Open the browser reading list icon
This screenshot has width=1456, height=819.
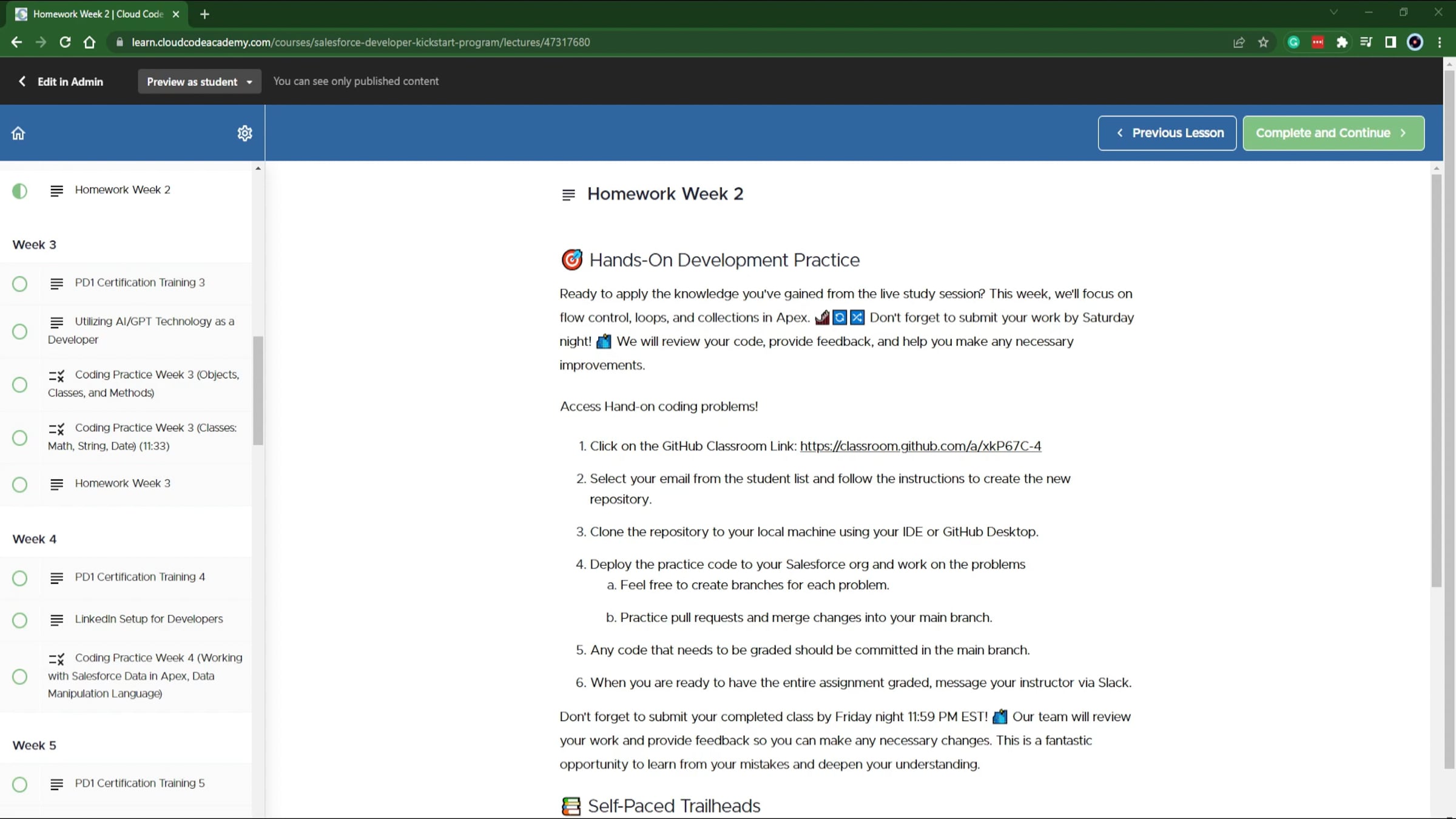[x=1366, y=42]
